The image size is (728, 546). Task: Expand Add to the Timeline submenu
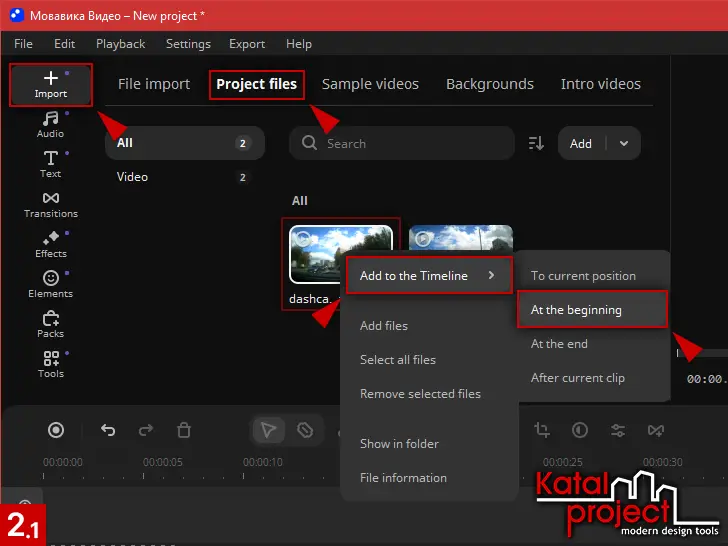(428, 276)
